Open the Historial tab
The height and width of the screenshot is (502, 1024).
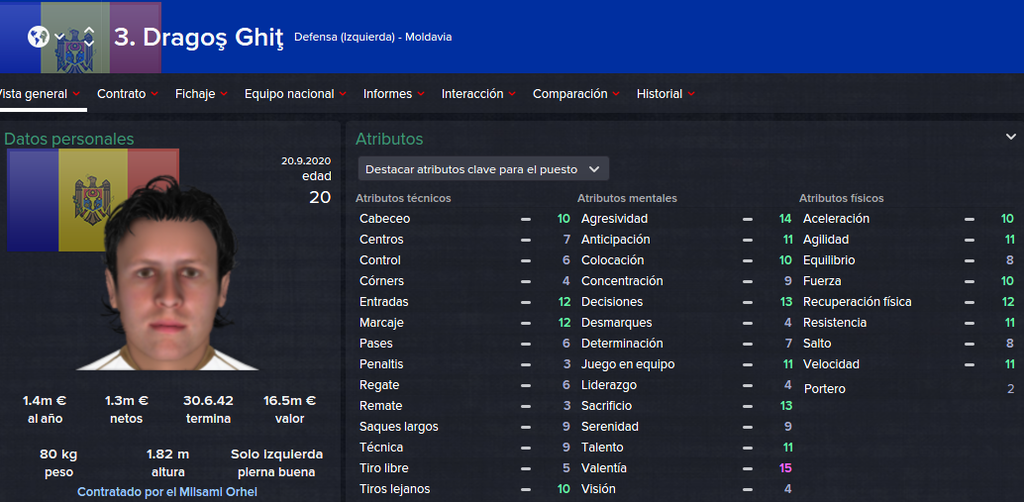[665, 94]
